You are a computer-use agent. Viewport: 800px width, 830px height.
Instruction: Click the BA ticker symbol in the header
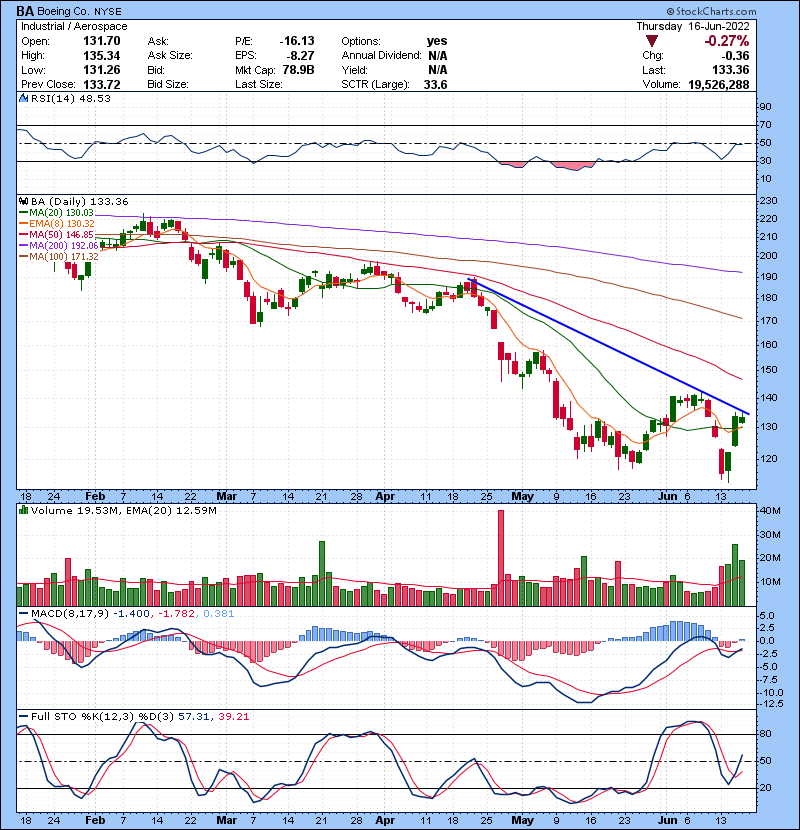pyautogui.click(x=24, y=11)
